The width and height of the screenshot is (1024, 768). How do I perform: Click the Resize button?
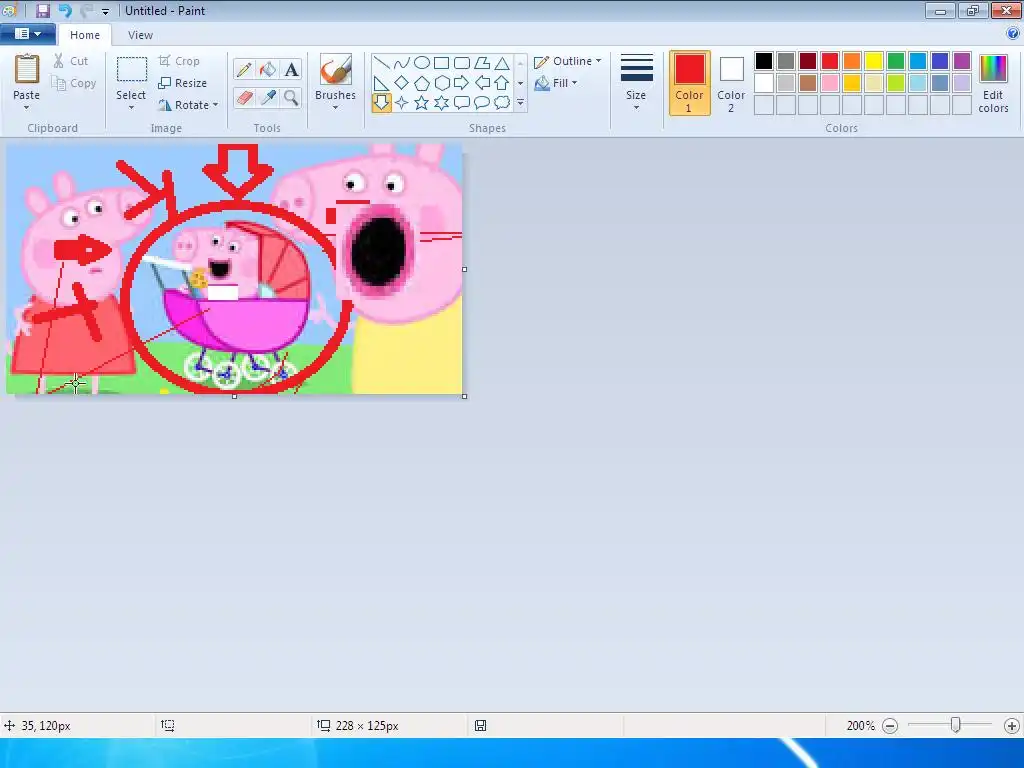[183, 83]
